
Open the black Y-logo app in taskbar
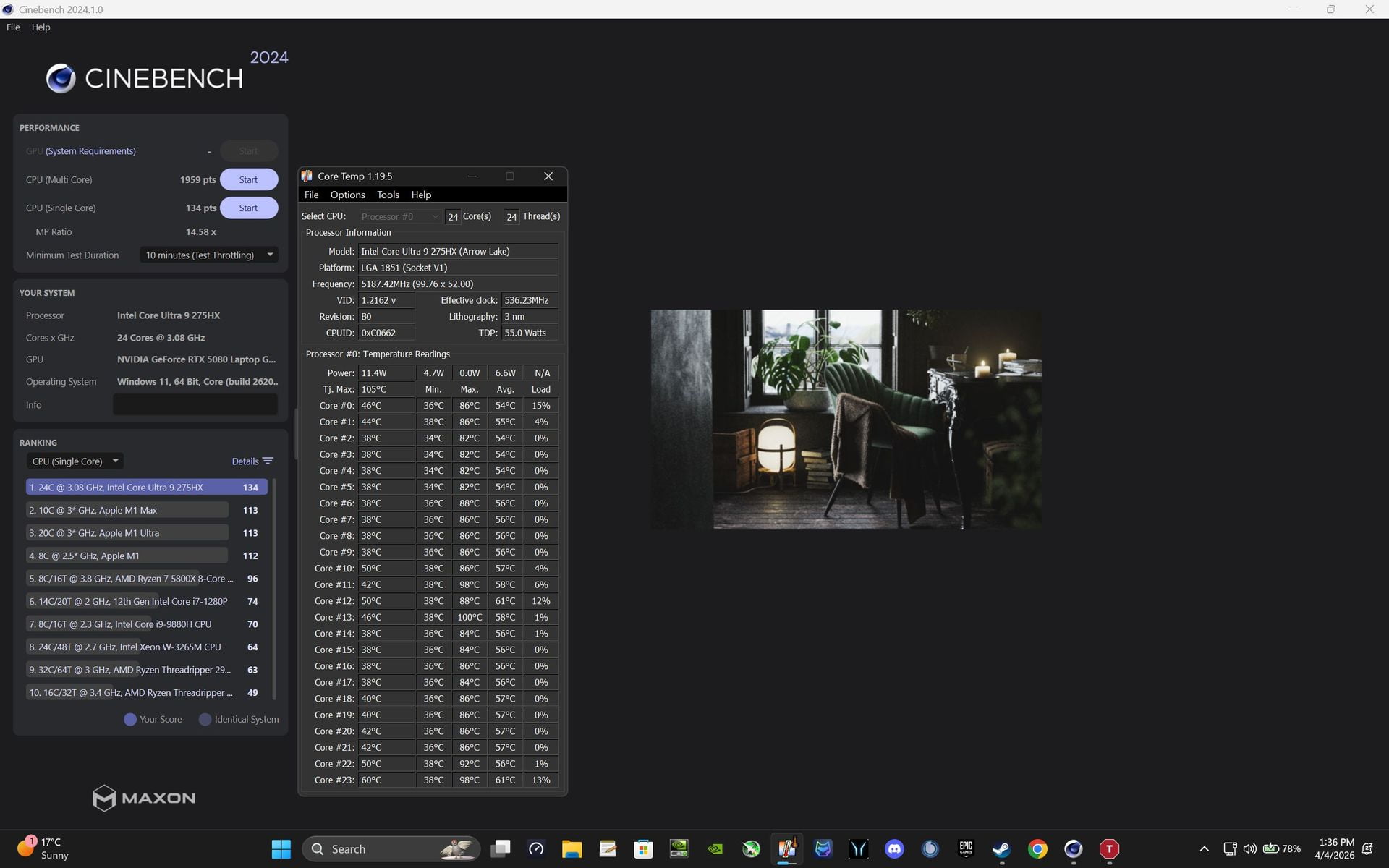(859, 848)
